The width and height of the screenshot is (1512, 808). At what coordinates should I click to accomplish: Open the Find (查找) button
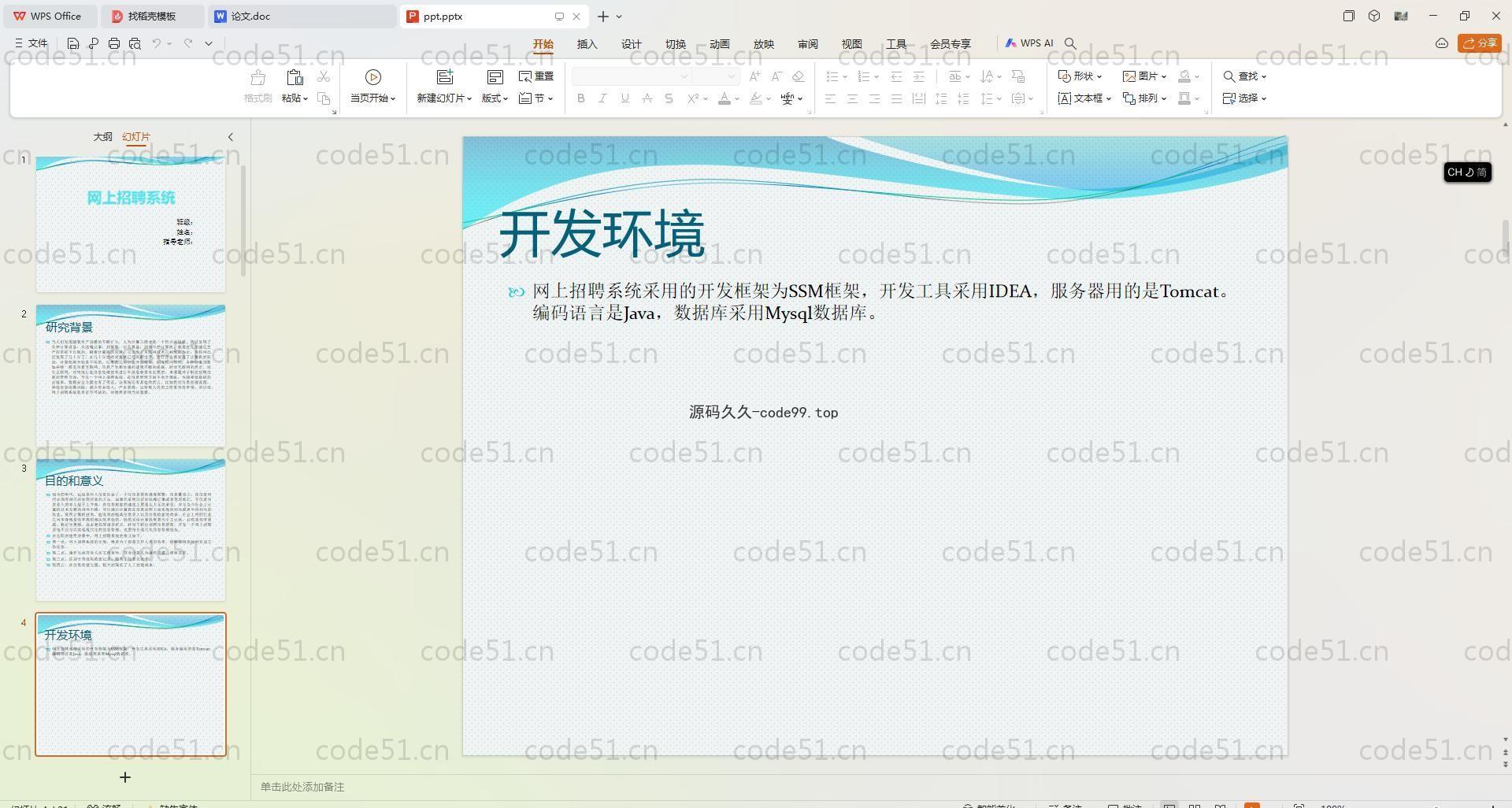(x=1244, y=76)
